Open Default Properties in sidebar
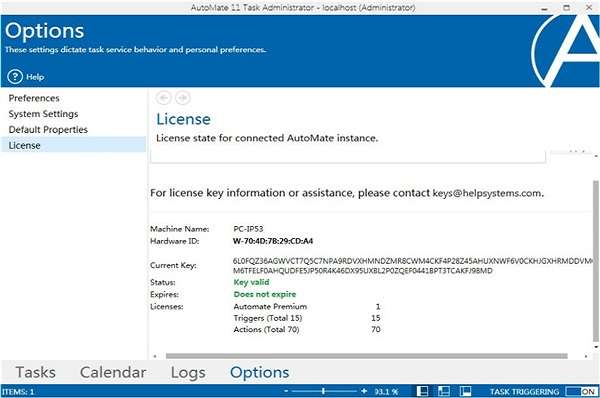This screenshot has height=398, width=600. (x=48, y=130)
